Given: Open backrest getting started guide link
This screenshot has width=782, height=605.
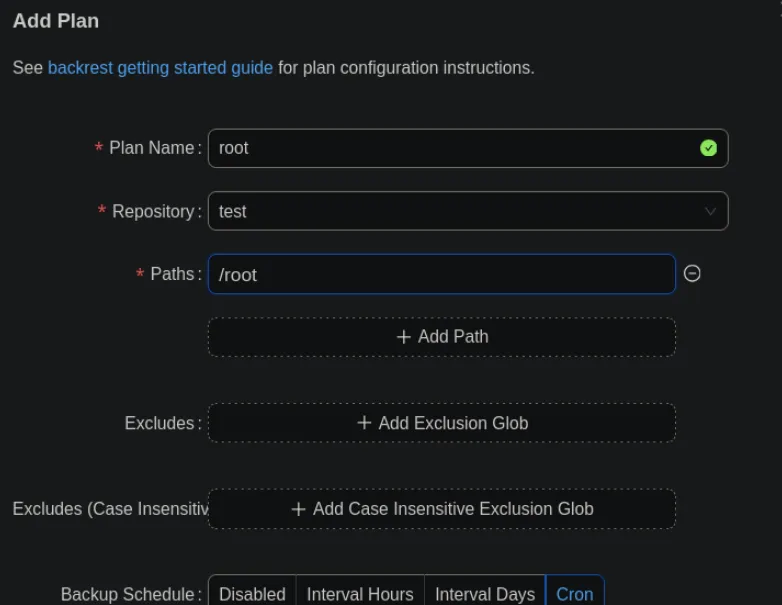Looking at the screenshot, I should (160, 68).
